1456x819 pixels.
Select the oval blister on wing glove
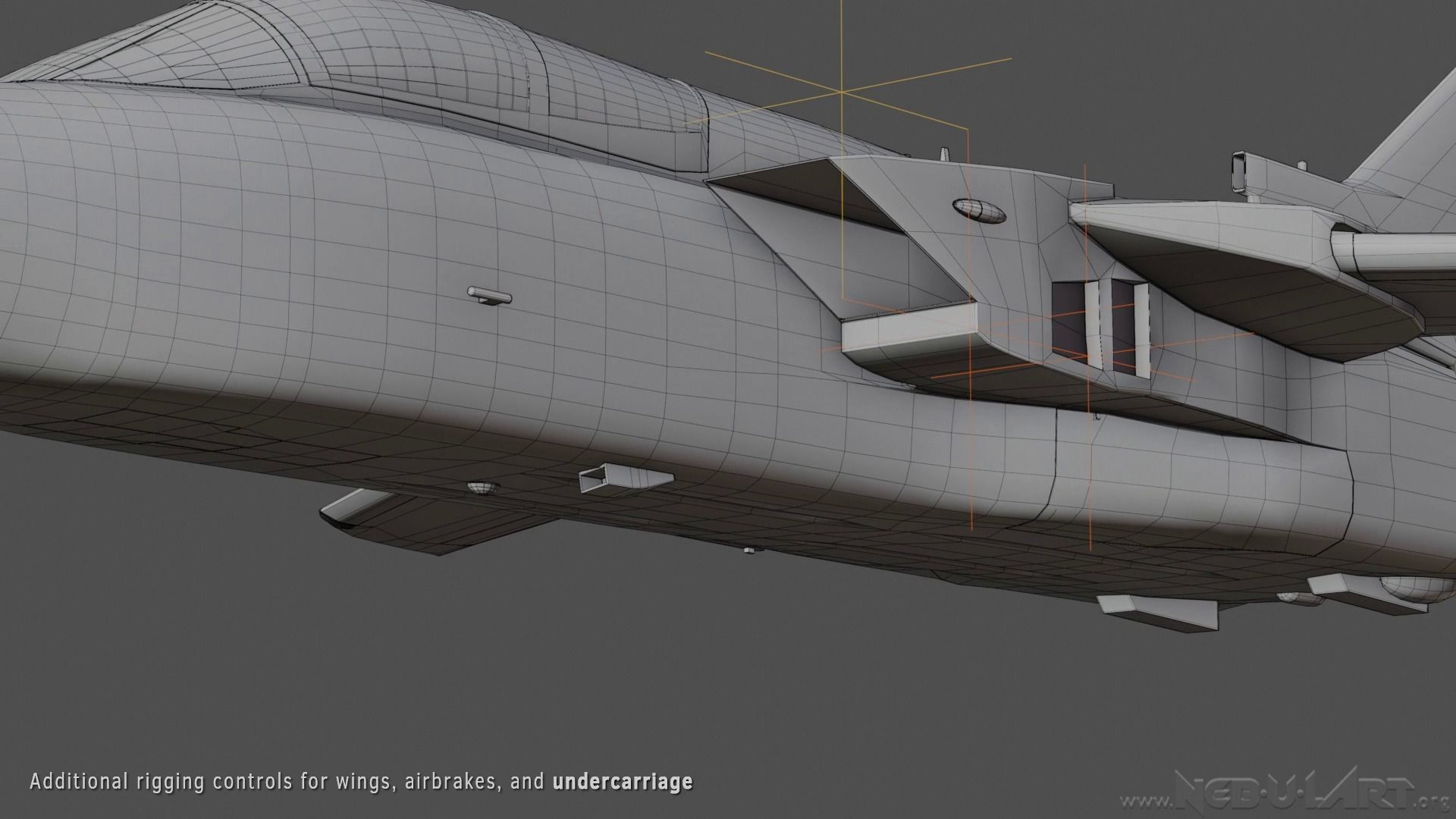(x=978, y=210)
